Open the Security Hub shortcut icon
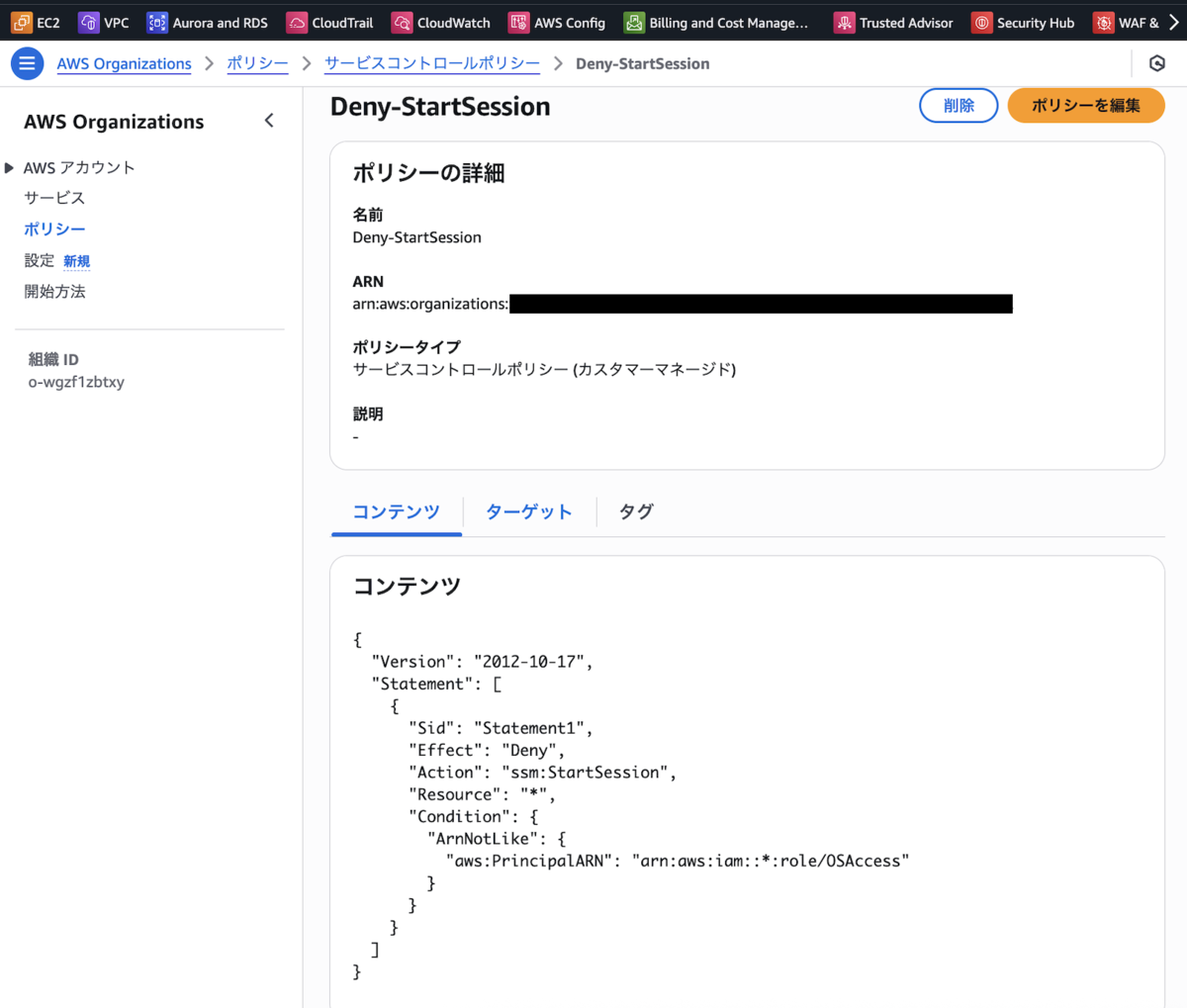 click(981, 23)
